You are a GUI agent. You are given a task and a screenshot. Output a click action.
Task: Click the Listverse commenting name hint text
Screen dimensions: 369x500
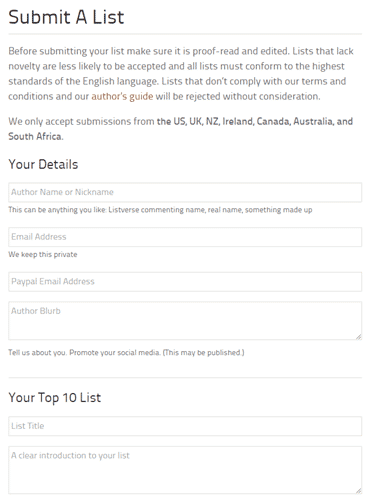[x=160, y=210]
